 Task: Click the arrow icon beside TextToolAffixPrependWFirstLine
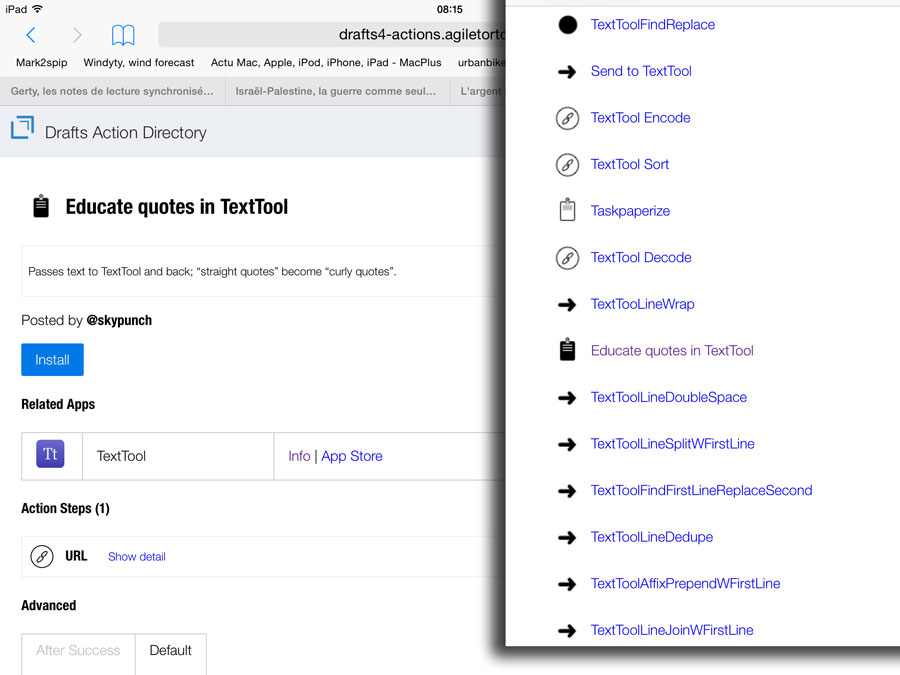(x=567, y=584)
